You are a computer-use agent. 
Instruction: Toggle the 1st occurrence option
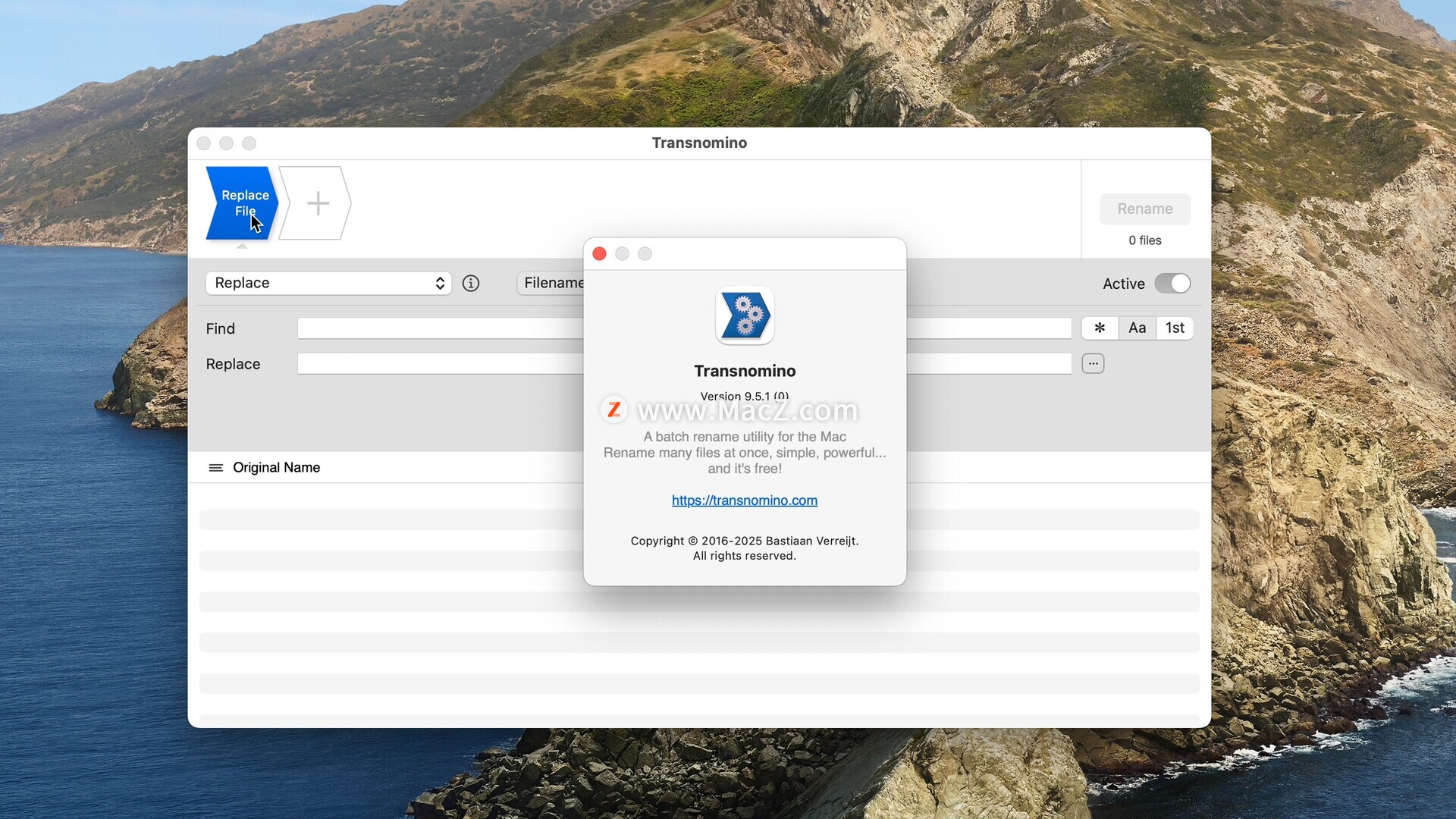point(1174,328)
